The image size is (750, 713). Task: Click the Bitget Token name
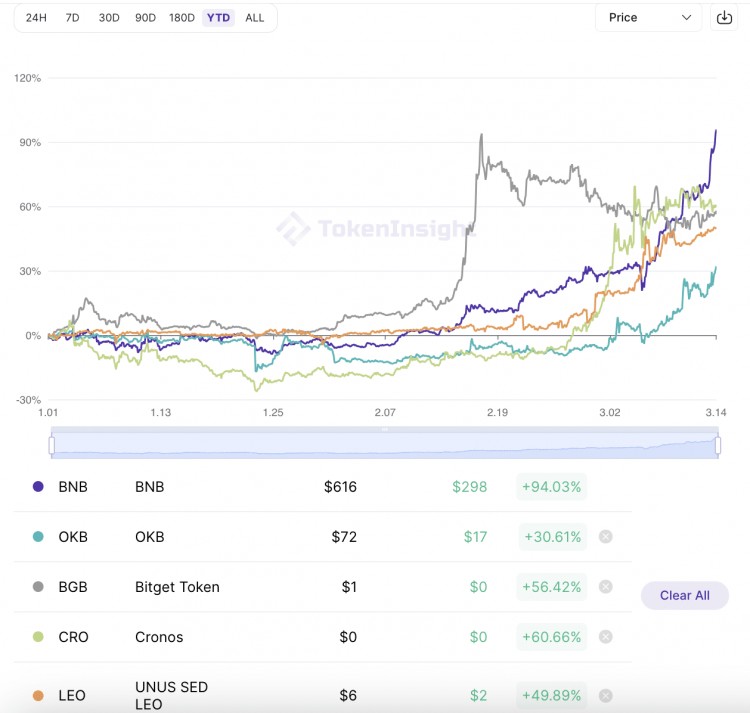click(177, 587)
